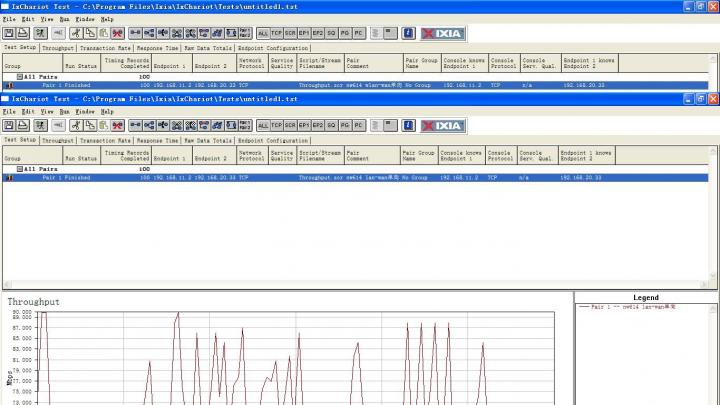Screen dimensions: 720x405
Task: Click Run test icon in upper window
Action: coord(40,33)
